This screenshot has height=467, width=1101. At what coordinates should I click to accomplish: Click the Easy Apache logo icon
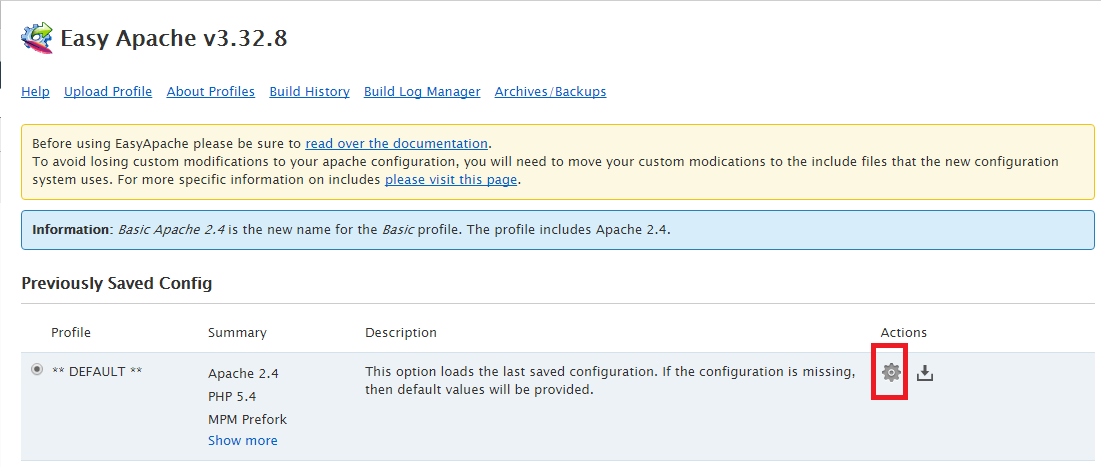[x=37, y=38]
